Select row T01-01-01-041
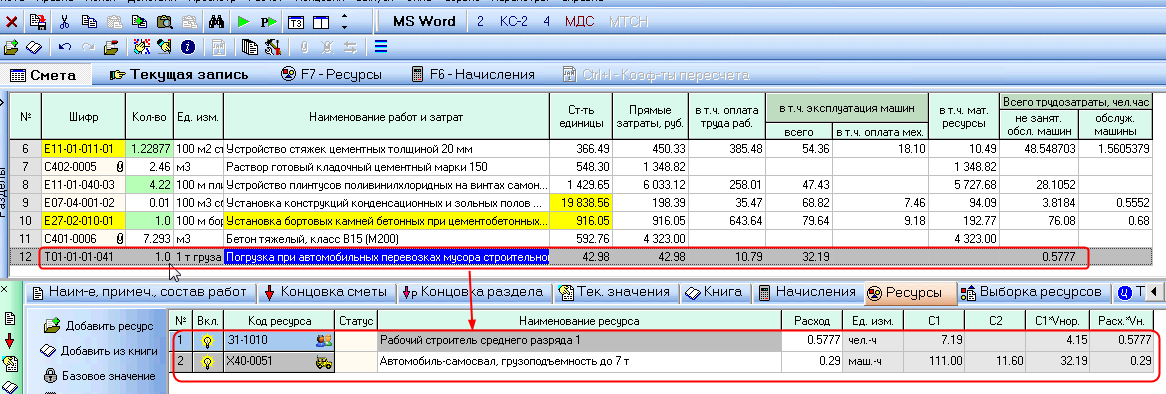 tap(582, 257)
